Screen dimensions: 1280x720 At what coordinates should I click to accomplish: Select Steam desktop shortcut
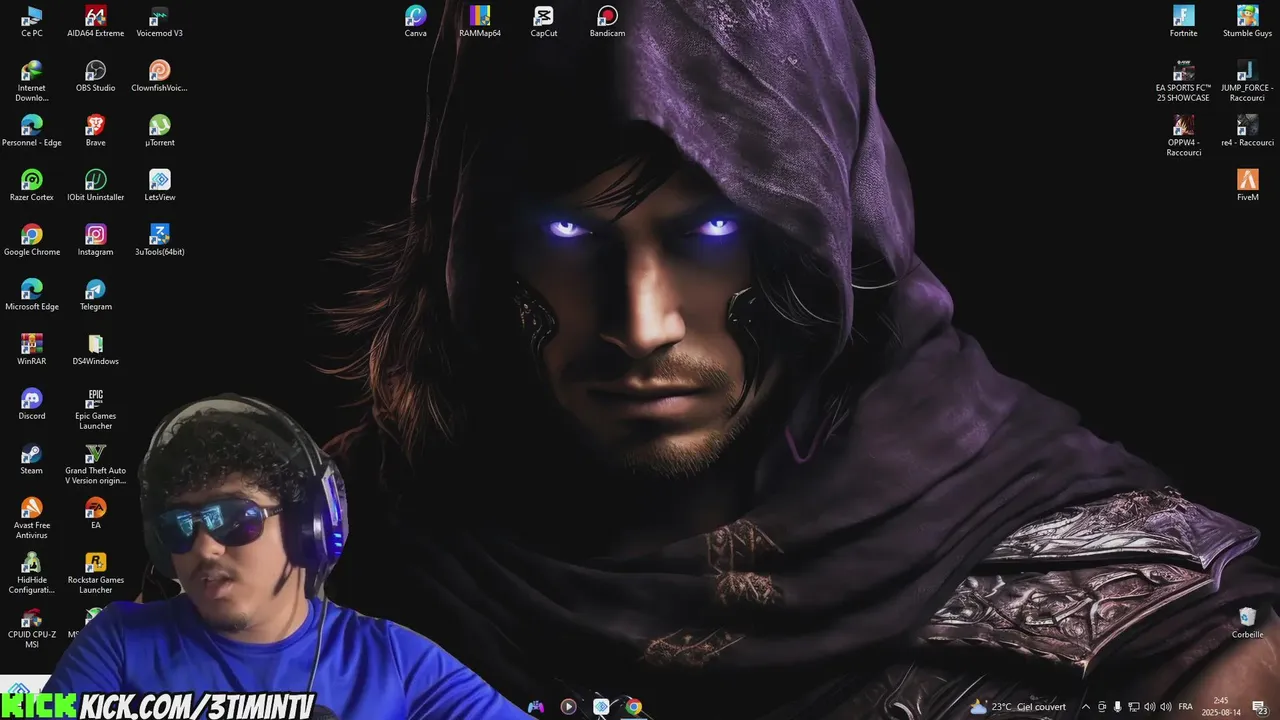[x=32, y=460]
